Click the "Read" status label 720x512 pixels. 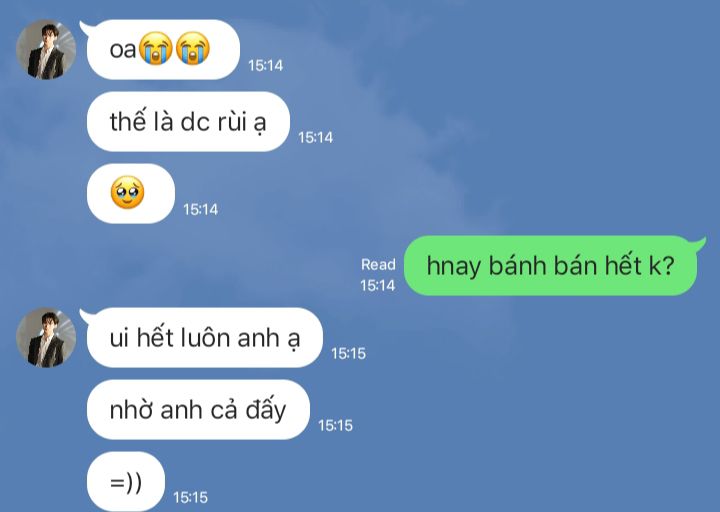click(378, 264)
